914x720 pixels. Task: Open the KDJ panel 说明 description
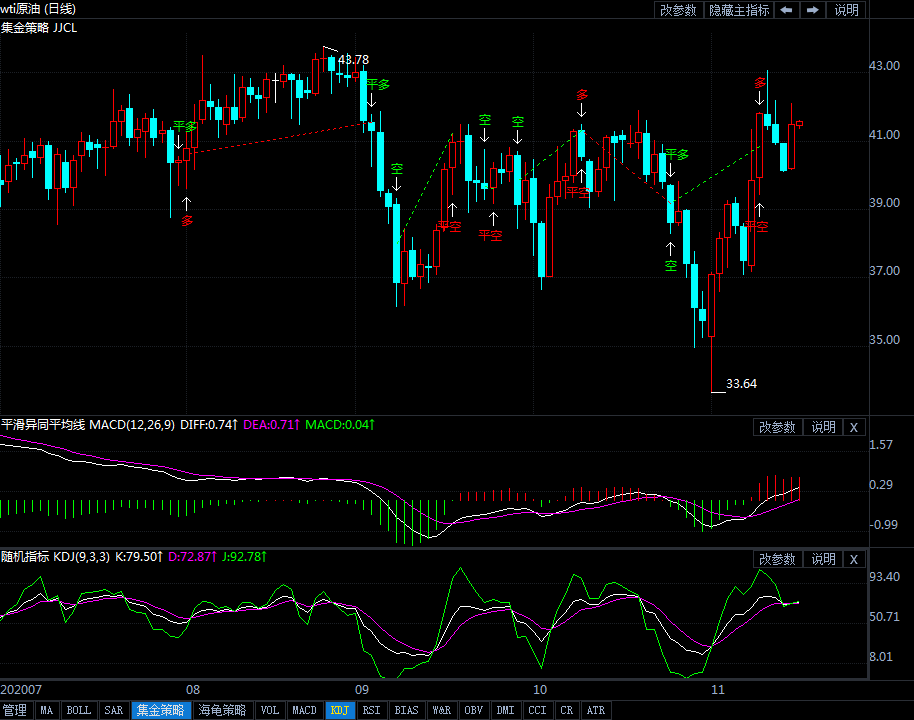click(823, 559)
